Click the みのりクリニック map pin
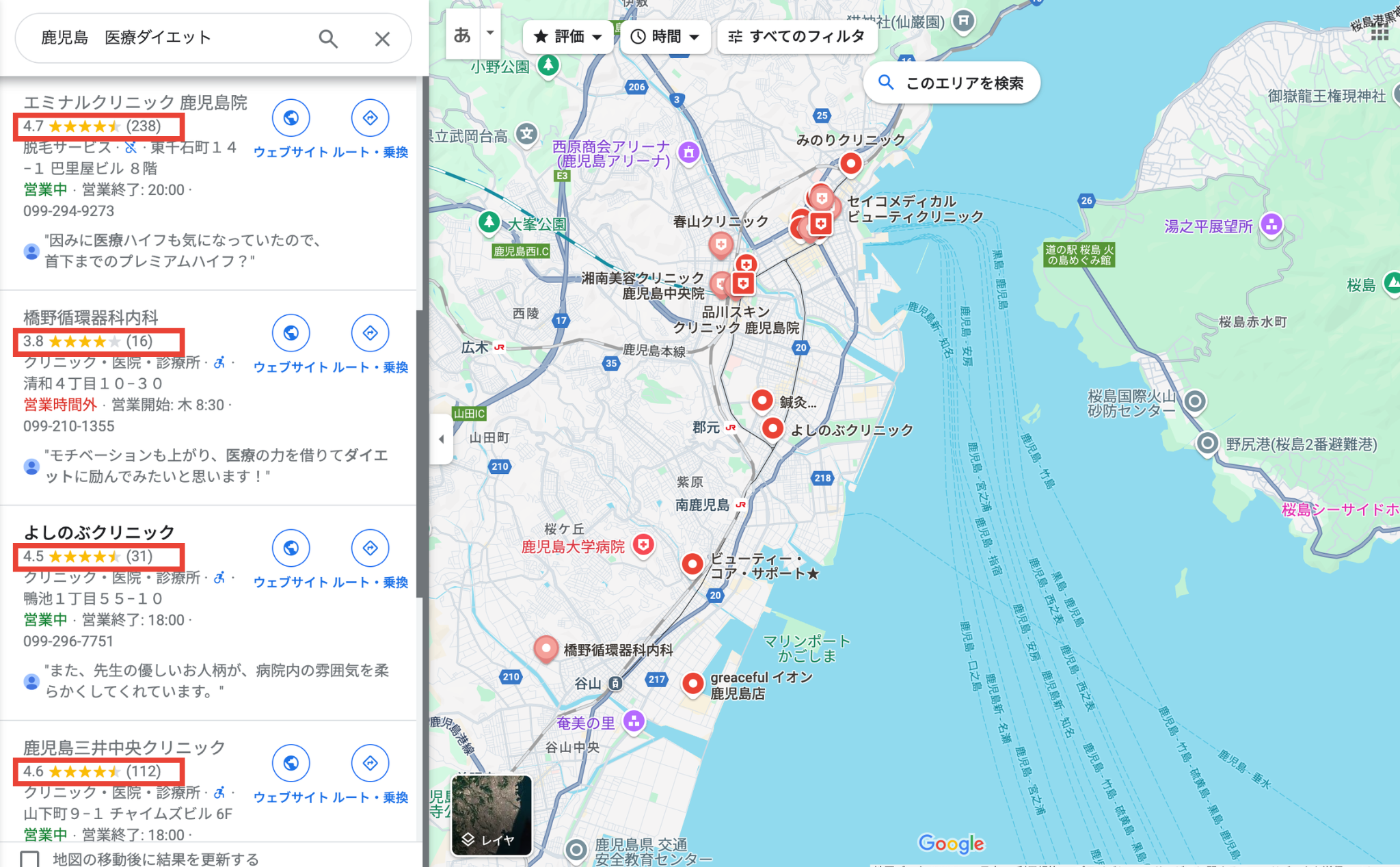This screenshot has width=1400, height=867. pyautogui.click(x=850, y=164)
